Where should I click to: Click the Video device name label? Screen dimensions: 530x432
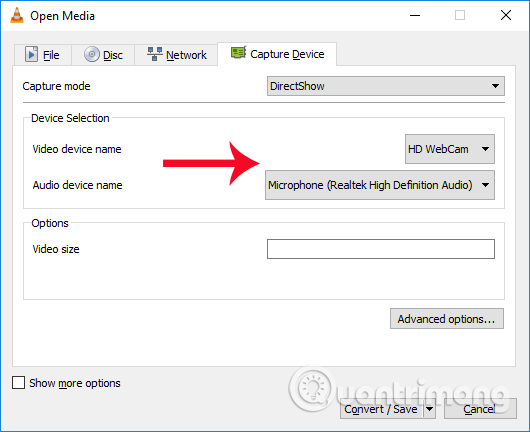[x=77, y=149]
